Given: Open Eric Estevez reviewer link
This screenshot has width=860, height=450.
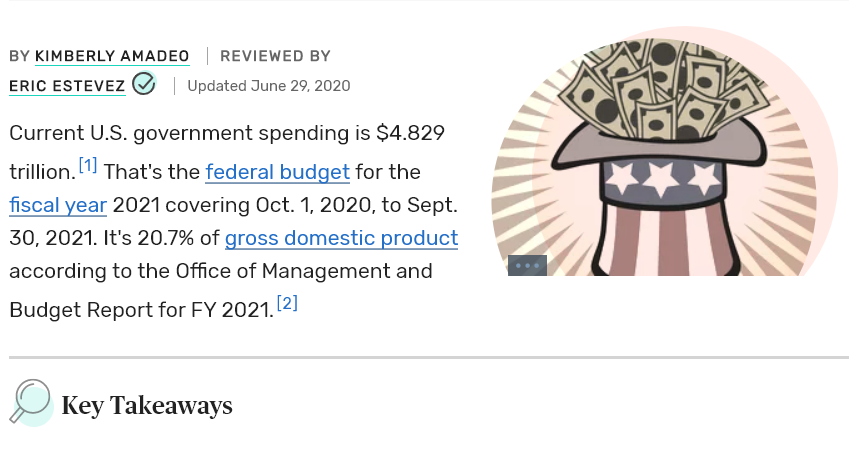Looking at the screenshot, I should [67, 86].
